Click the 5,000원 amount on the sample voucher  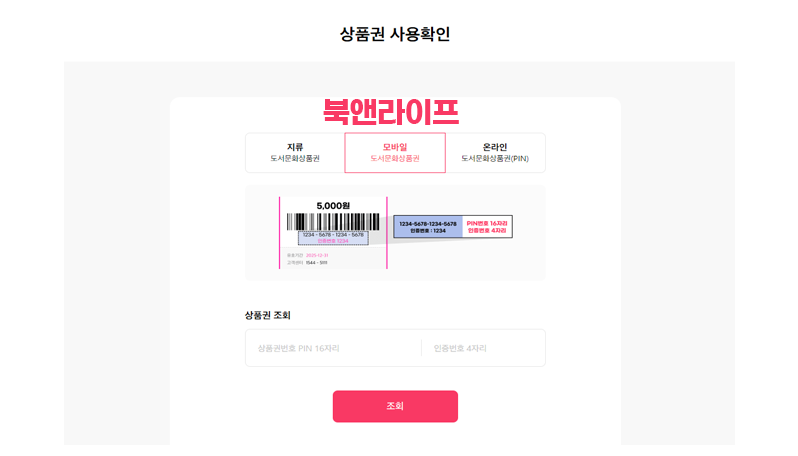coord(333,206)
